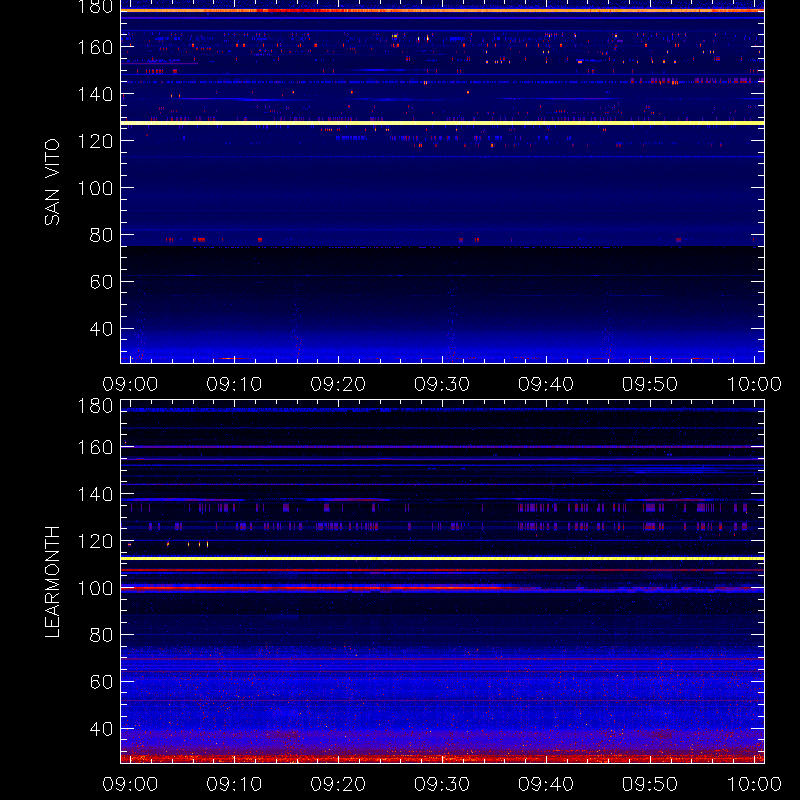Screen dimensions: 800x800
Task: Select the 80 label on the San Vito axis
Action: (101, 235)
